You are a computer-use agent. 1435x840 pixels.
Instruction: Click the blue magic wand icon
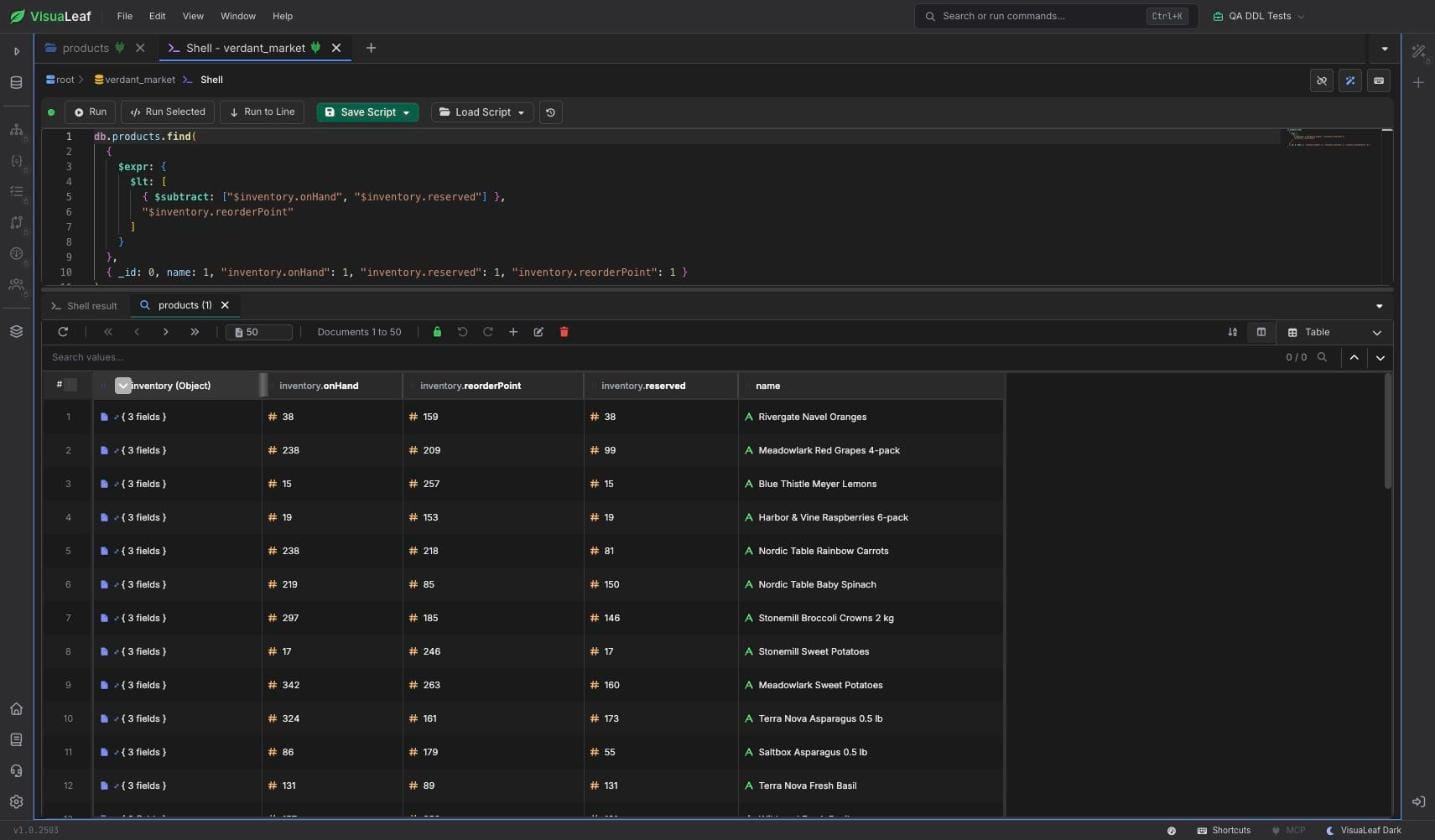(x=1350, y=81)
